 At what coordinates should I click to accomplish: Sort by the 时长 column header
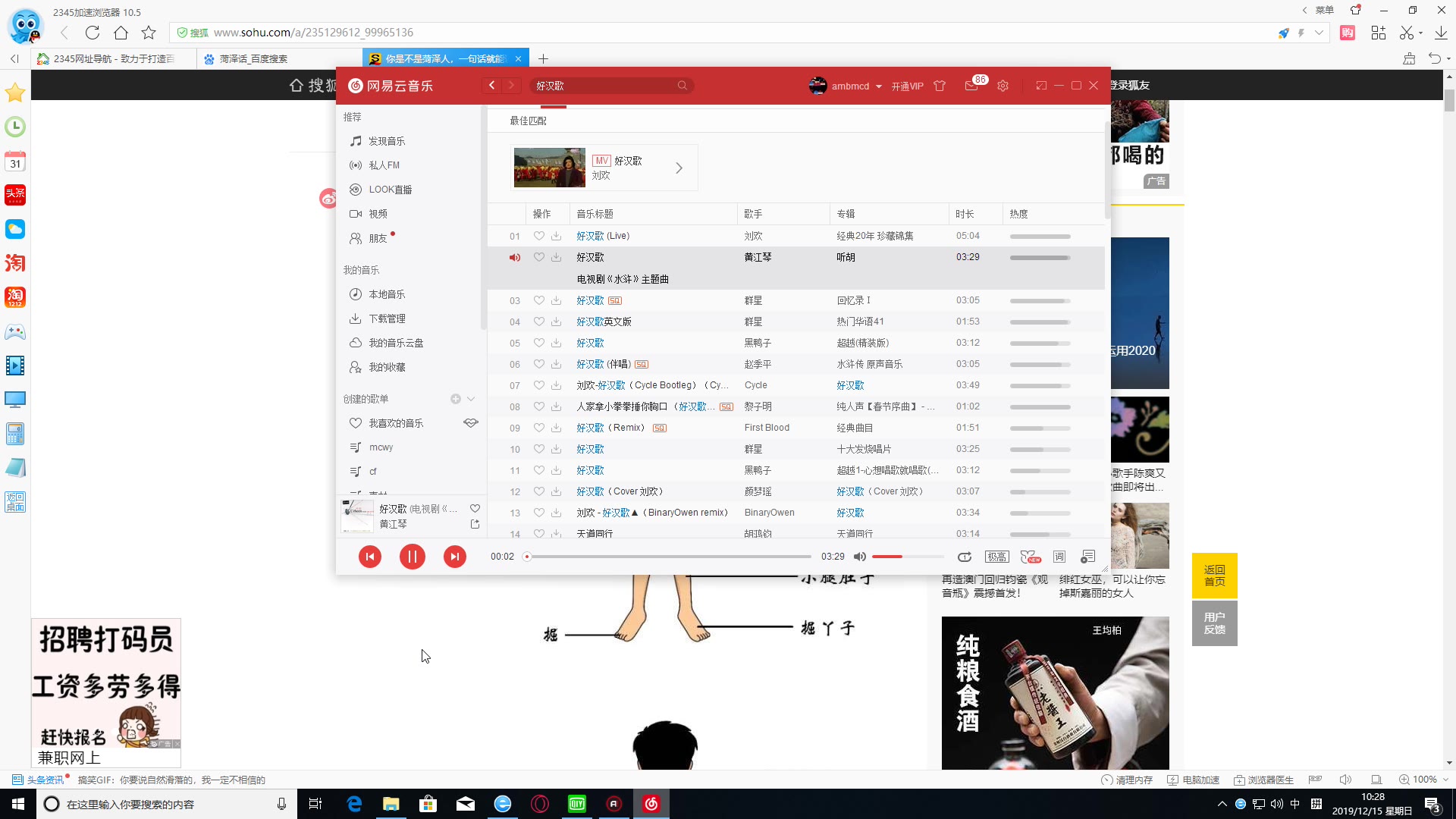975,214
